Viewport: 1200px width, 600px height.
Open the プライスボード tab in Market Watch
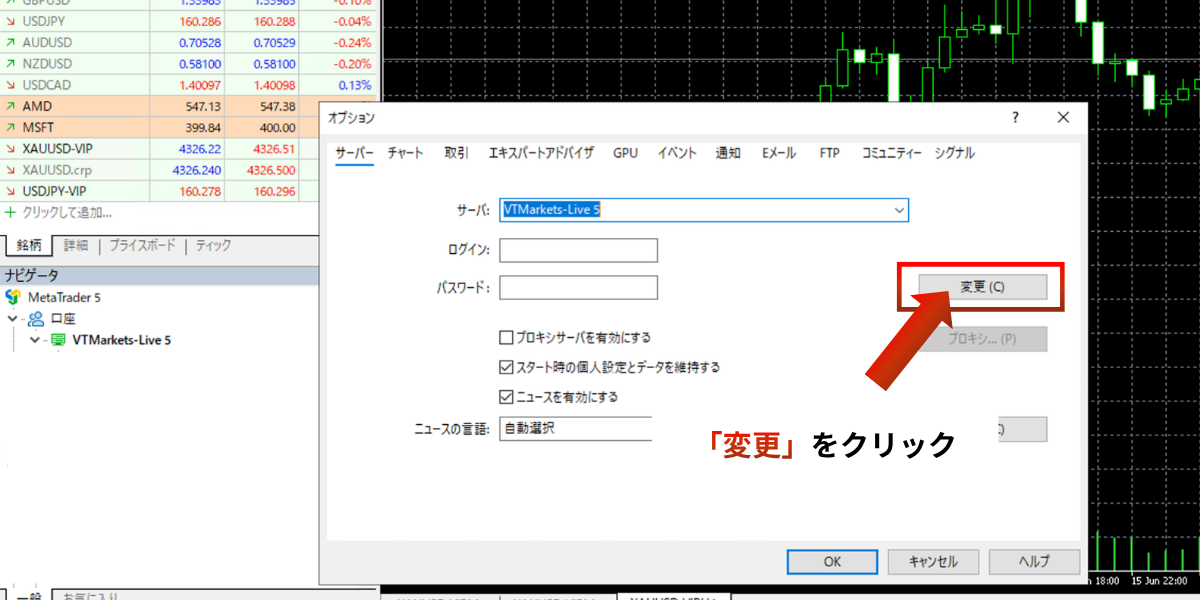click(x=142, y=245)
